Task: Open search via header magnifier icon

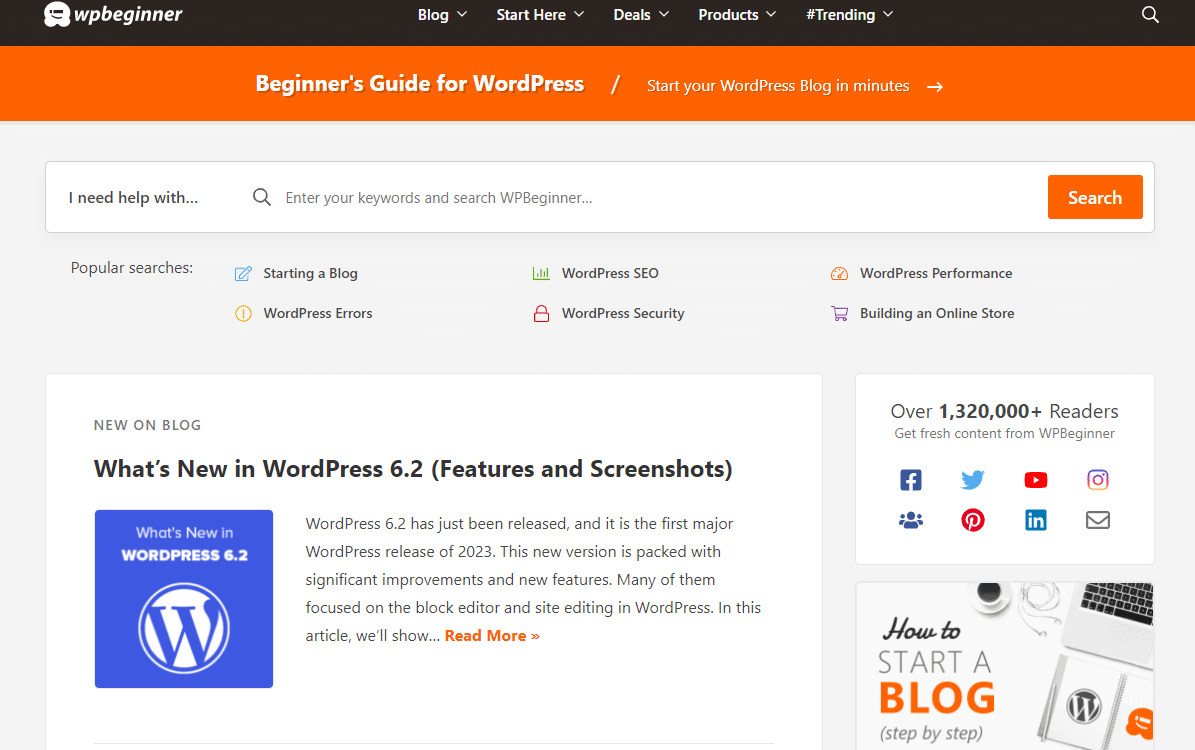Action: tap(1150, 15)
